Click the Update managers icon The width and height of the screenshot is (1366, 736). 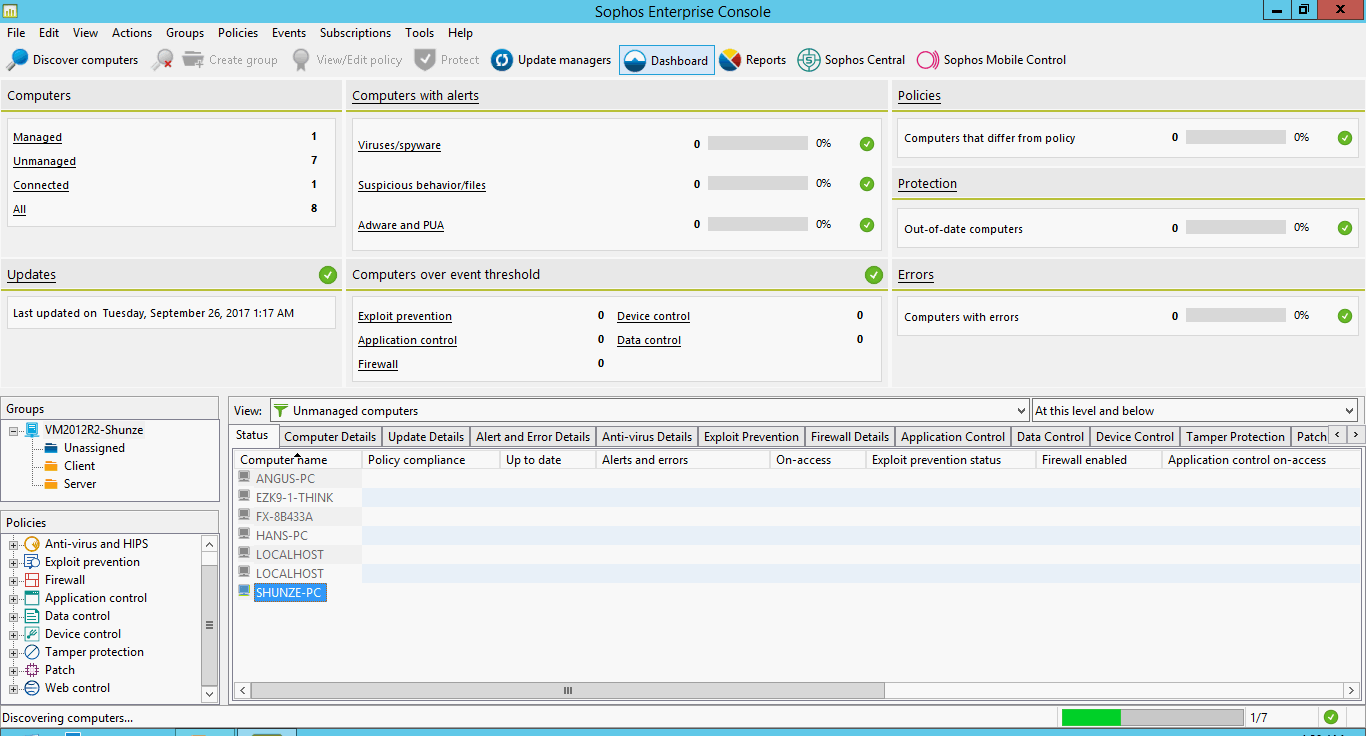(502, 60)
